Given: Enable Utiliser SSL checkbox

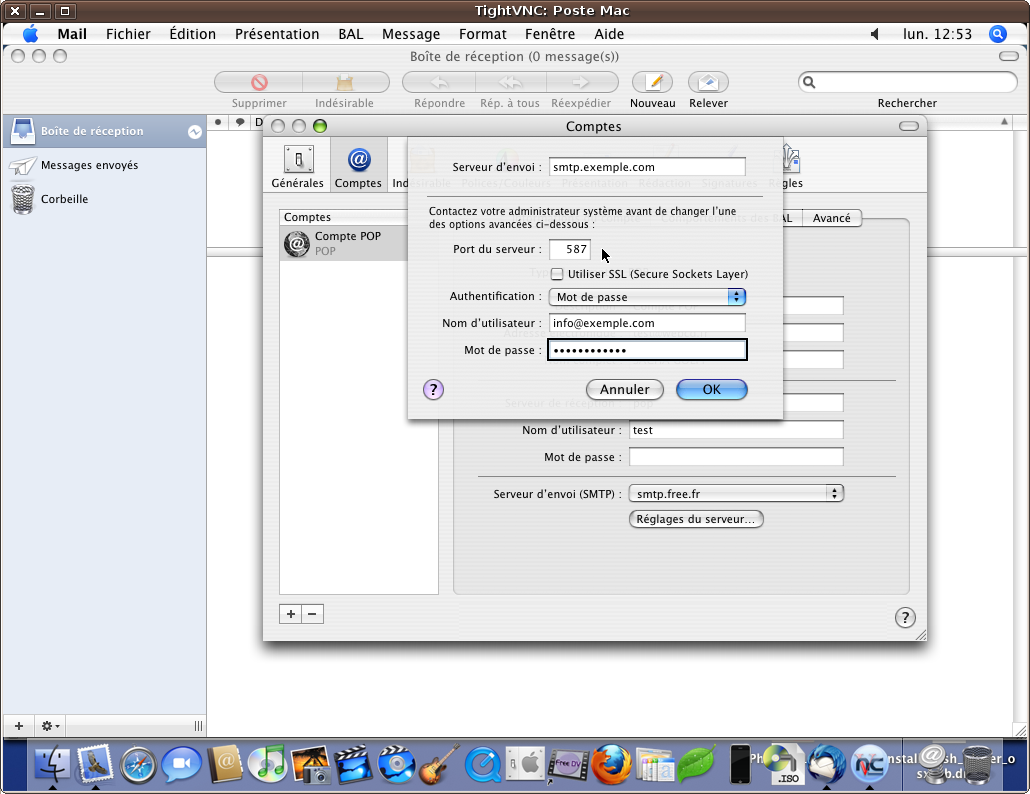Looking at the screenshot, I should [x=557, y=274].
